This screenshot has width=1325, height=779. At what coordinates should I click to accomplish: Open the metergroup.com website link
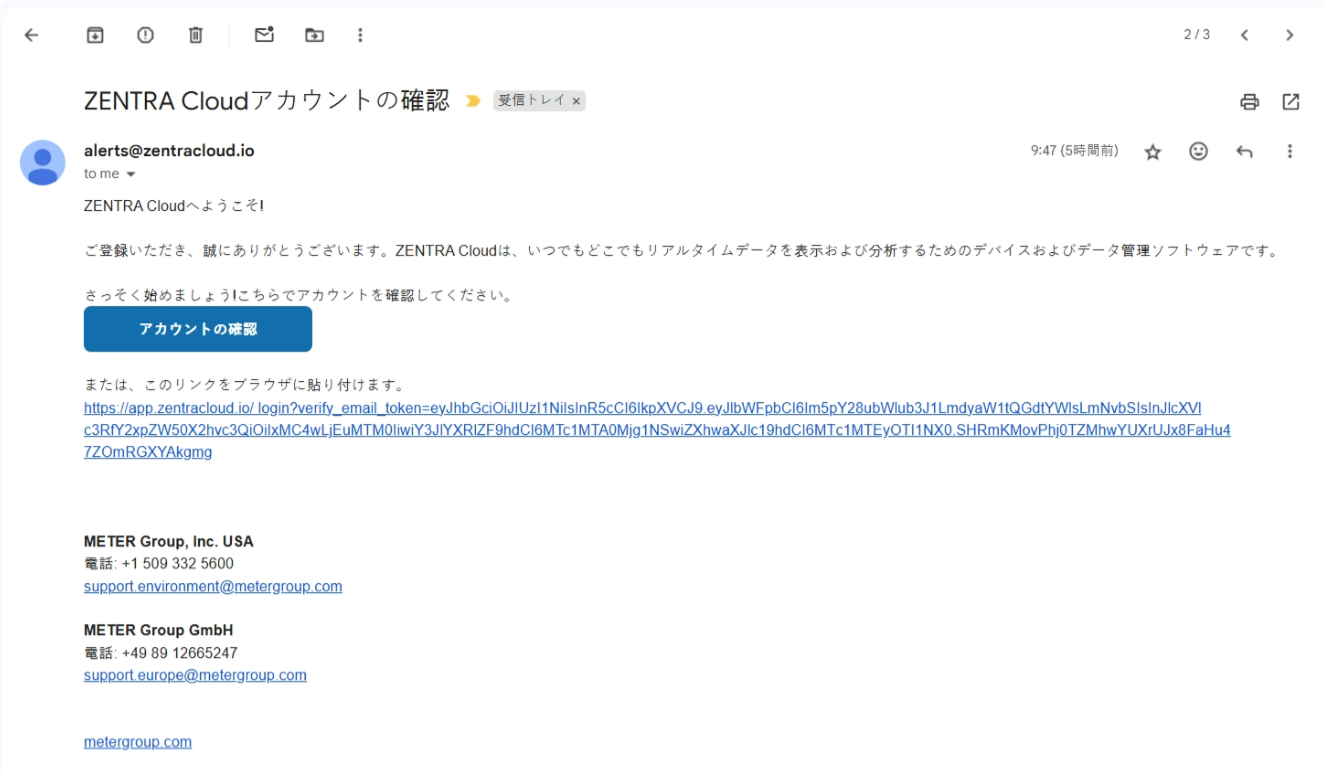tap(138, 742)
